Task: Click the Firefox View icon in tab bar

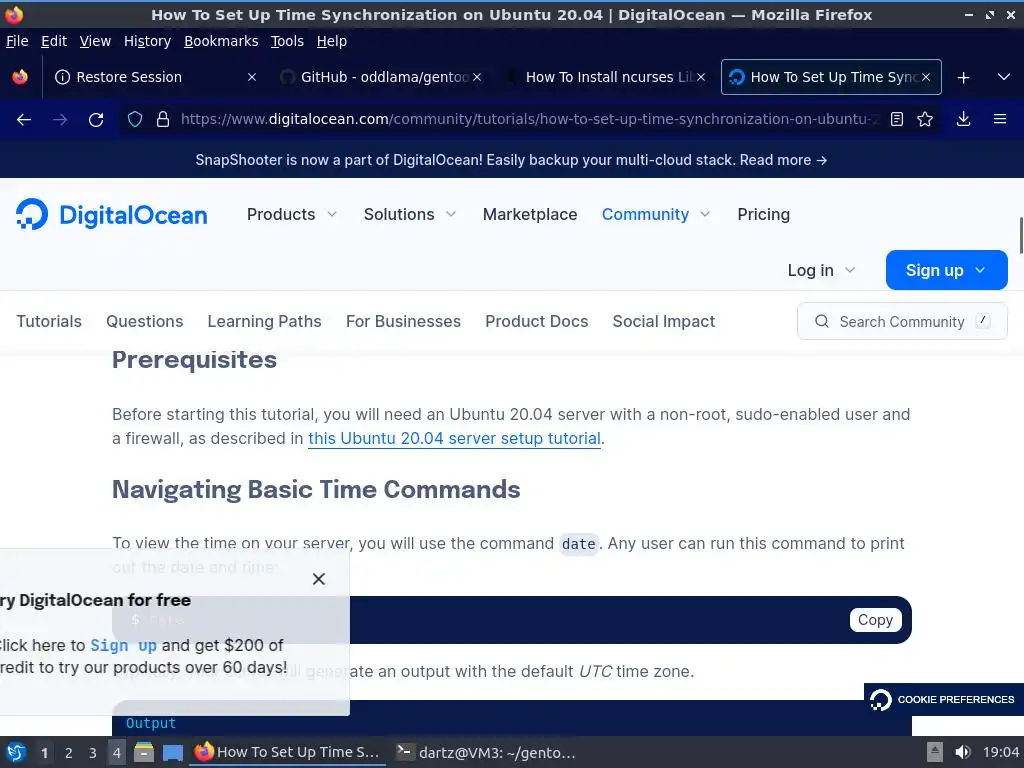Action: coord(20,77)
